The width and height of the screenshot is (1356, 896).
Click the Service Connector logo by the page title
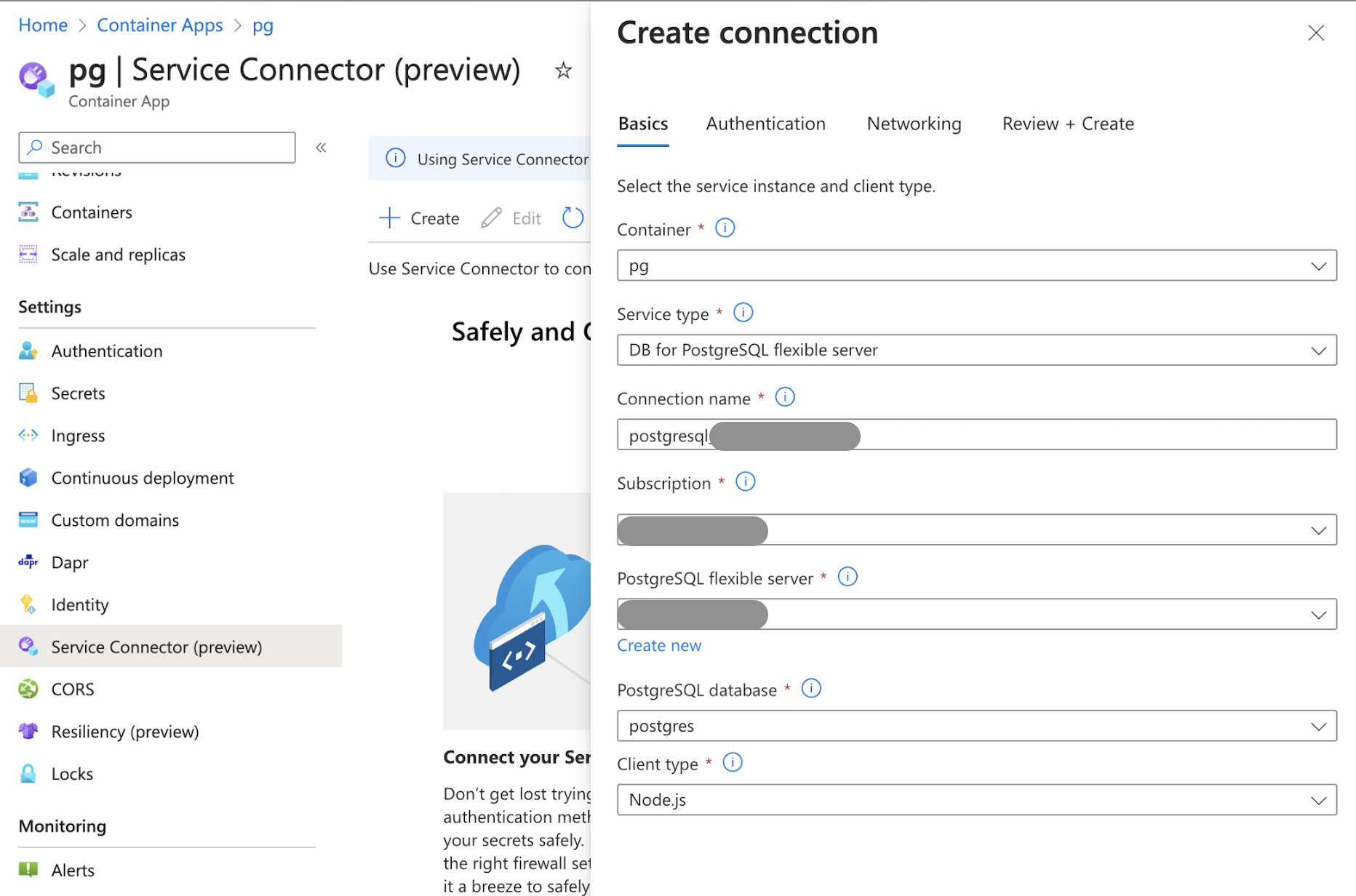point(36,79)
